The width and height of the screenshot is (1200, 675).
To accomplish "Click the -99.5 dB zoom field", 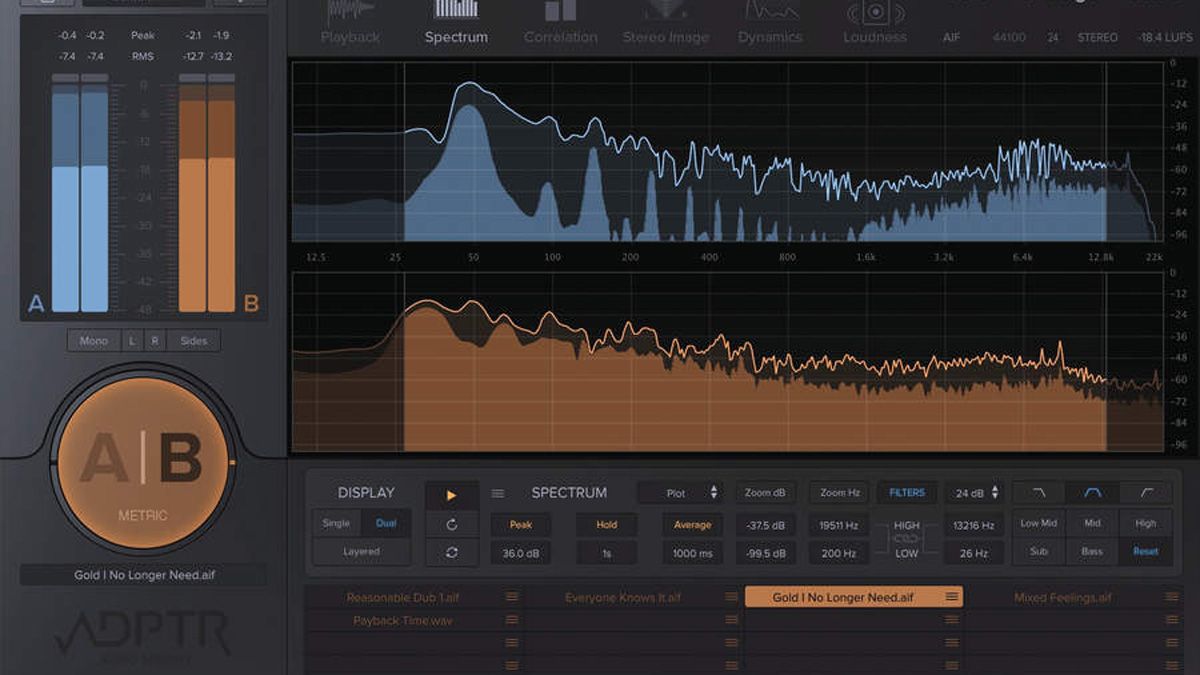I will click(x=767, y=552).
